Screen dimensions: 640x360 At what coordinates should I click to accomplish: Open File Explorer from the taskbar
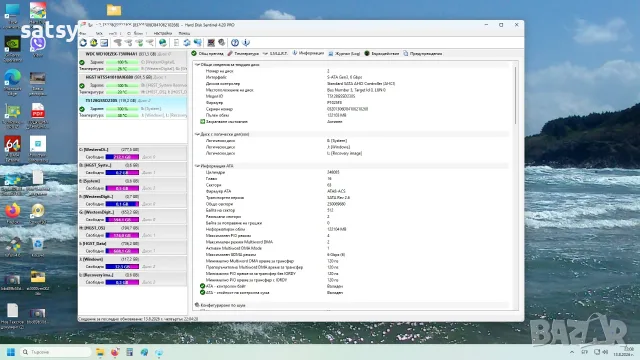pyautogui.click(x=100, y=352)
